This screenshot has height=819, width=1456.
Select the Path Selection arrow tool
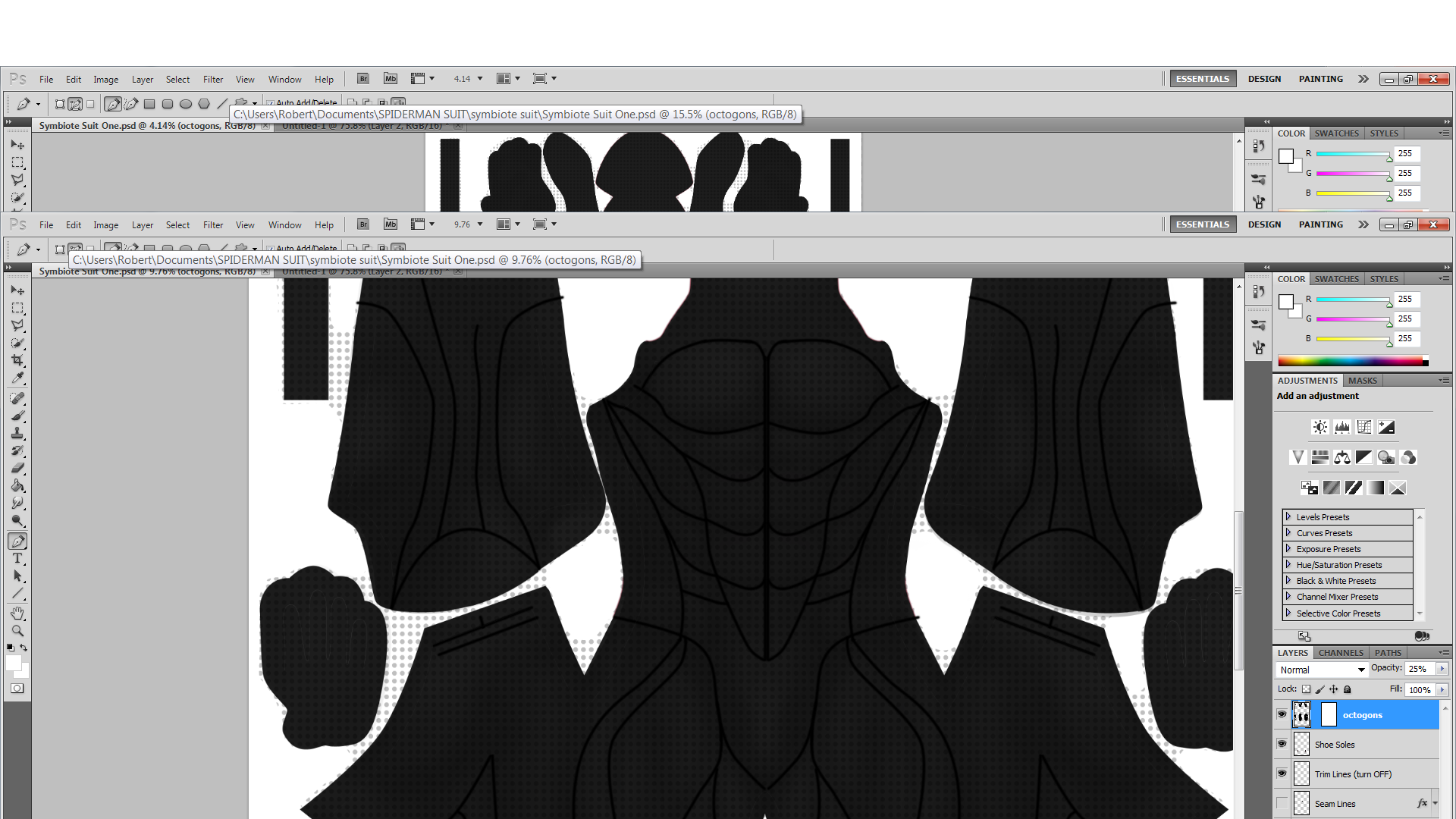click(17, 576)
